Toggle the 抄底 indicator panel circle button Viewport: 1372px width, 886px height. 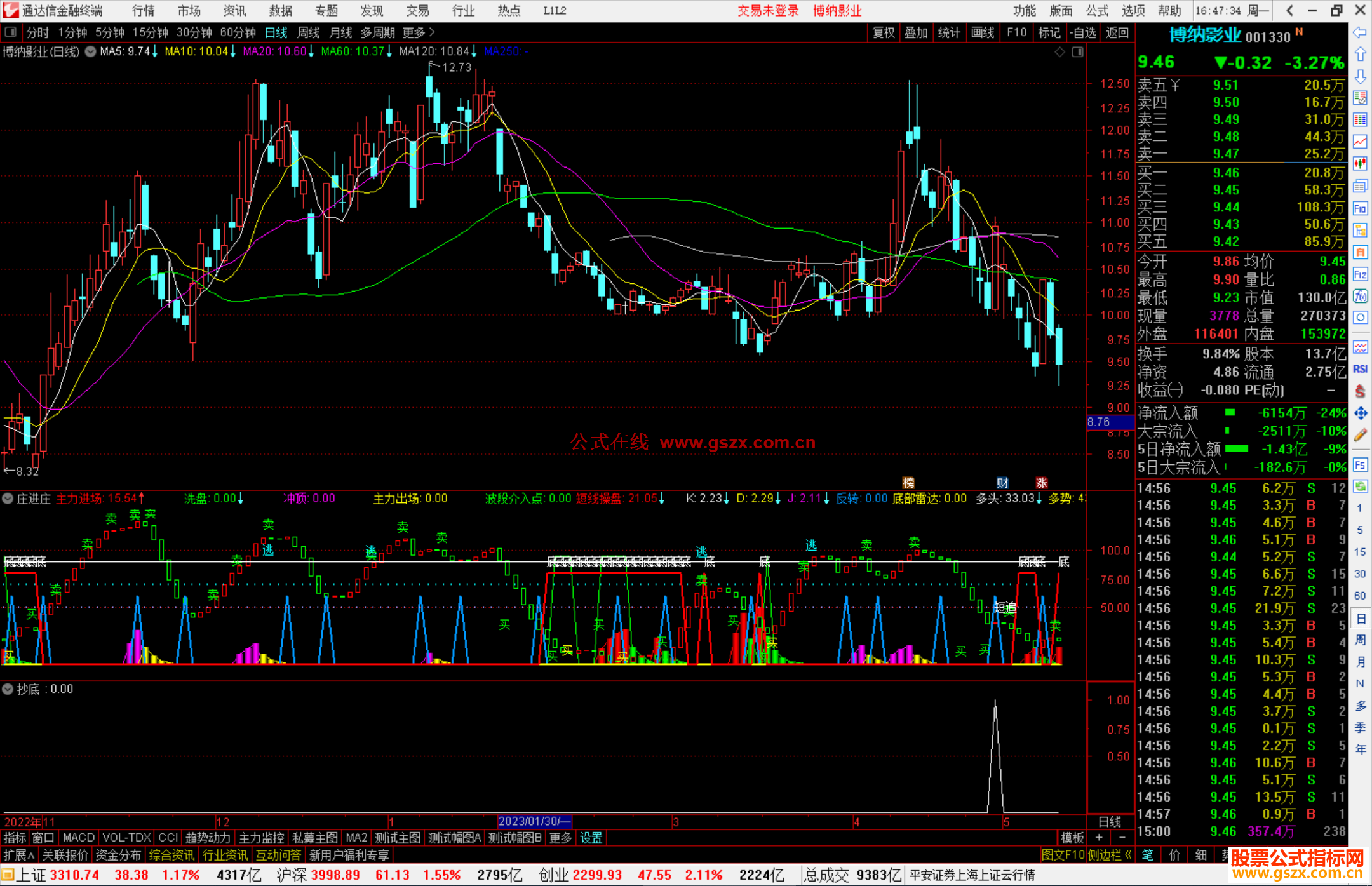tap(8, 689)
